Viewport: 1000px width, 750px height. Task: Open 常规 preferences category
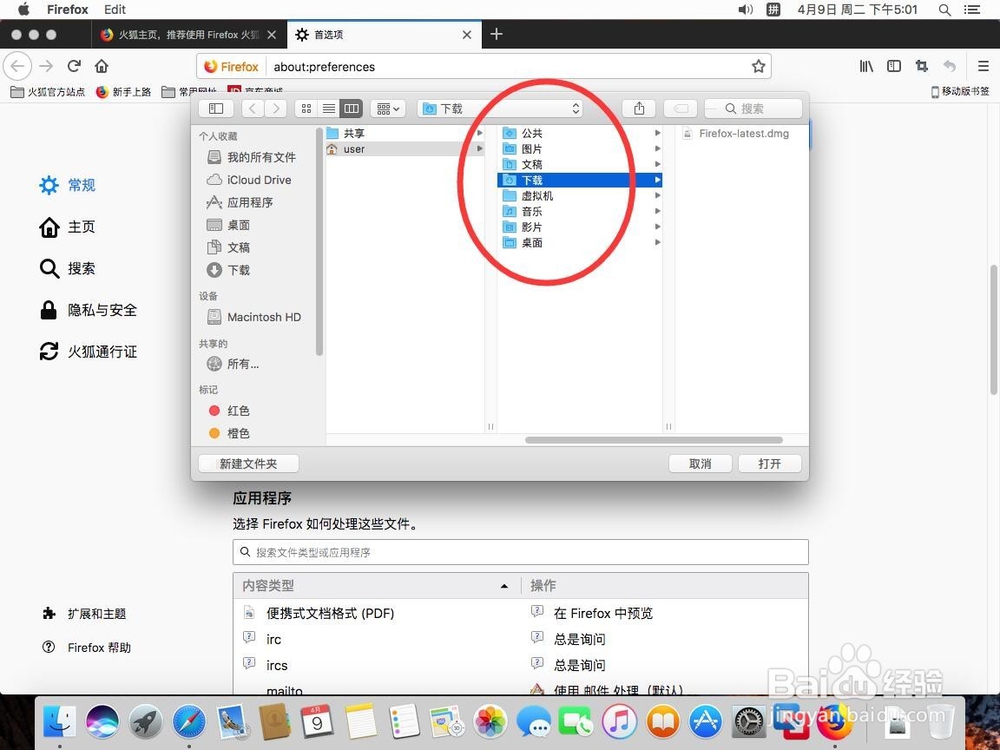coord(67,185)
